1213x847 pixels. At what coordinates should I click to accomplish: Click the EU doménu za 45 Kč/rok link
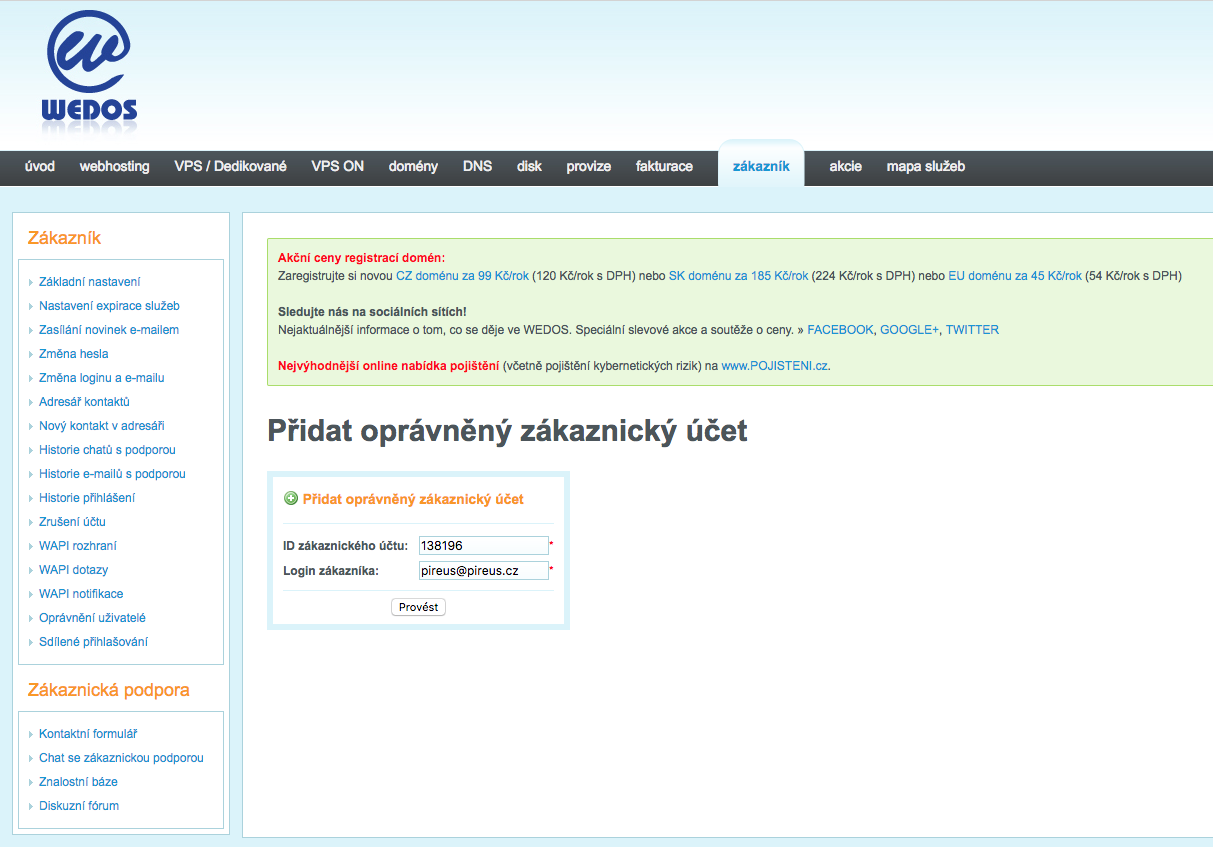tap(1015, 276)
